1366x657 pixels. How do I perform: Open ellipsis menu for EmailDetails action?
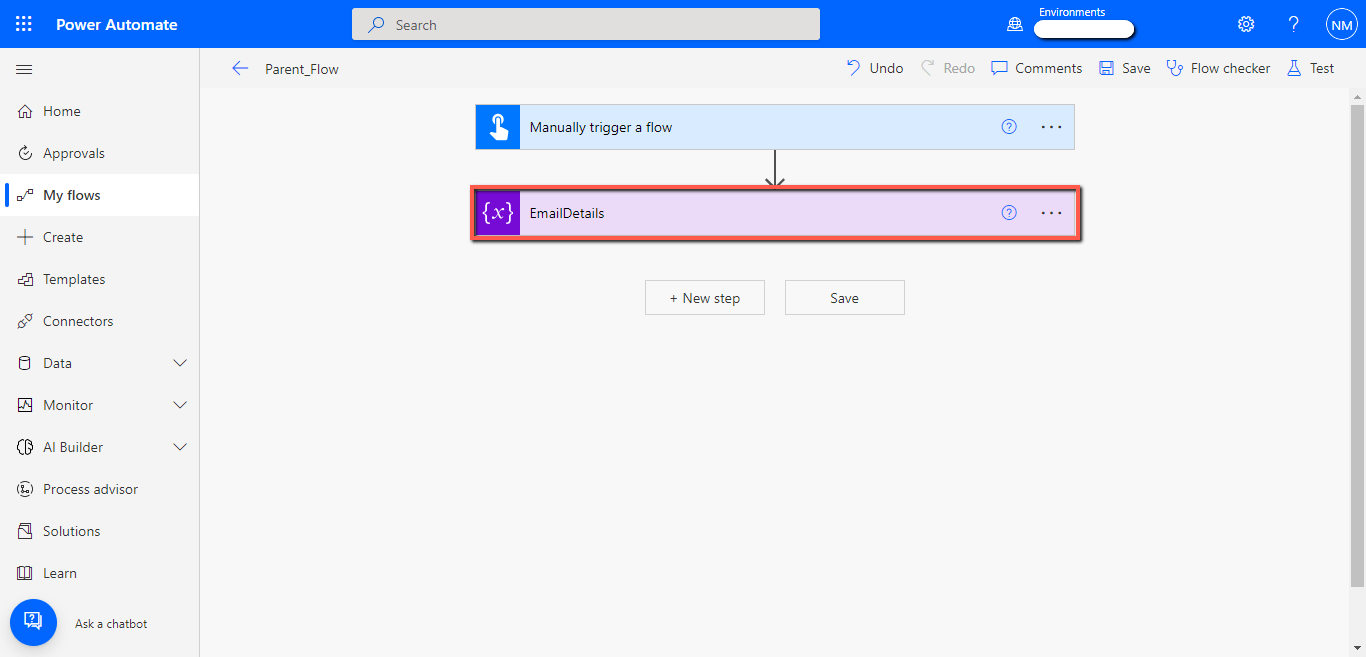(x=1051, y=213)
